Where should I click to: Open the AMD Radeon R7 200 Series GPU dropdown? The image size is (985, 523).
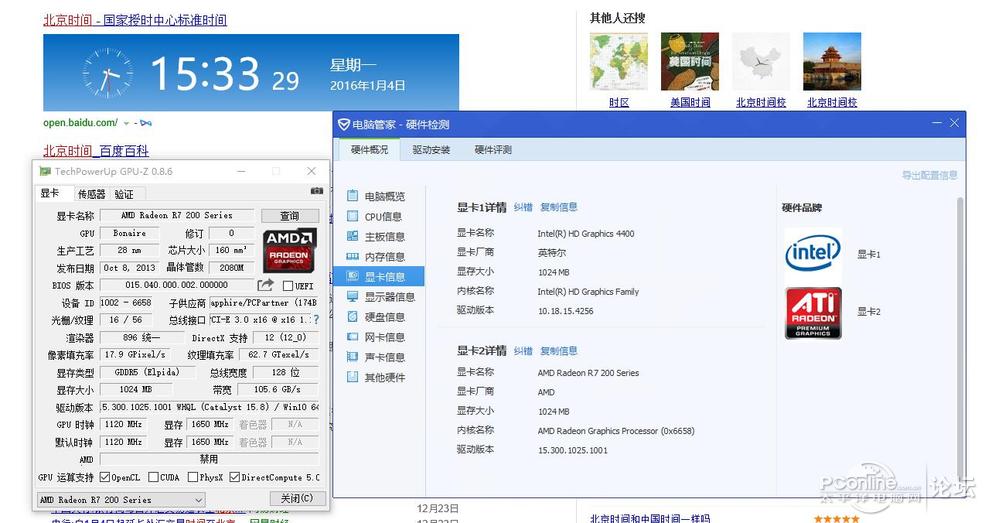pos(121,500)
